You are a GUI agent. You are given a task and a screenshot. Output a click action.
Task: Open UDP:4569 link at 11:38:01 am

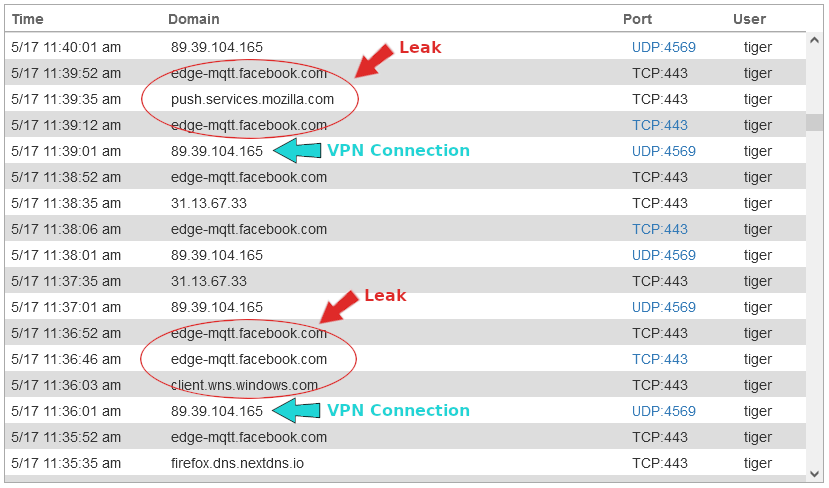[x=663, y=255]
